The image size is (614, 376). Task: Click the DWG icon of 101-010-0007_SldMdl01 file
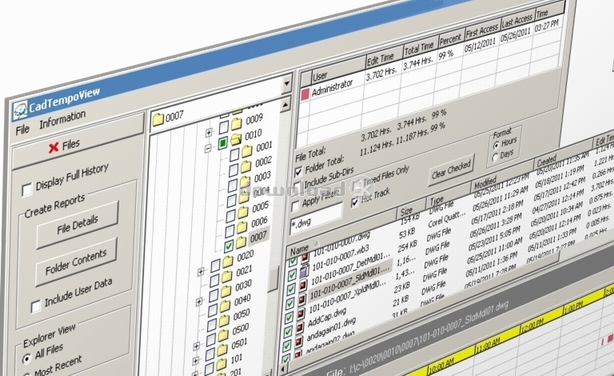(x=302, y=300)
